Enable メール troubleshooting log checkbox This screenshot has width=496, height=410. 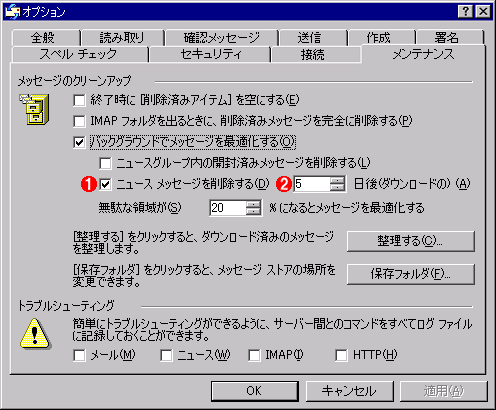(79, 355)
